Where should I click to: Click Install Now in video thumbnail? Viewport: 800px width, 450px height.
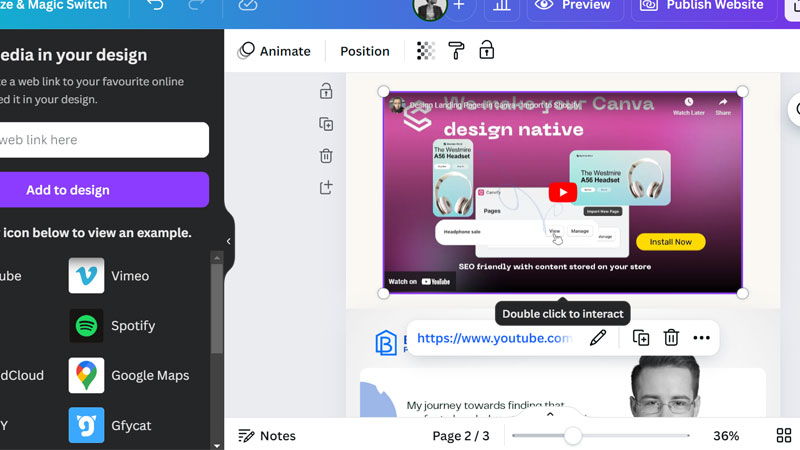click(x=670, y=242)
